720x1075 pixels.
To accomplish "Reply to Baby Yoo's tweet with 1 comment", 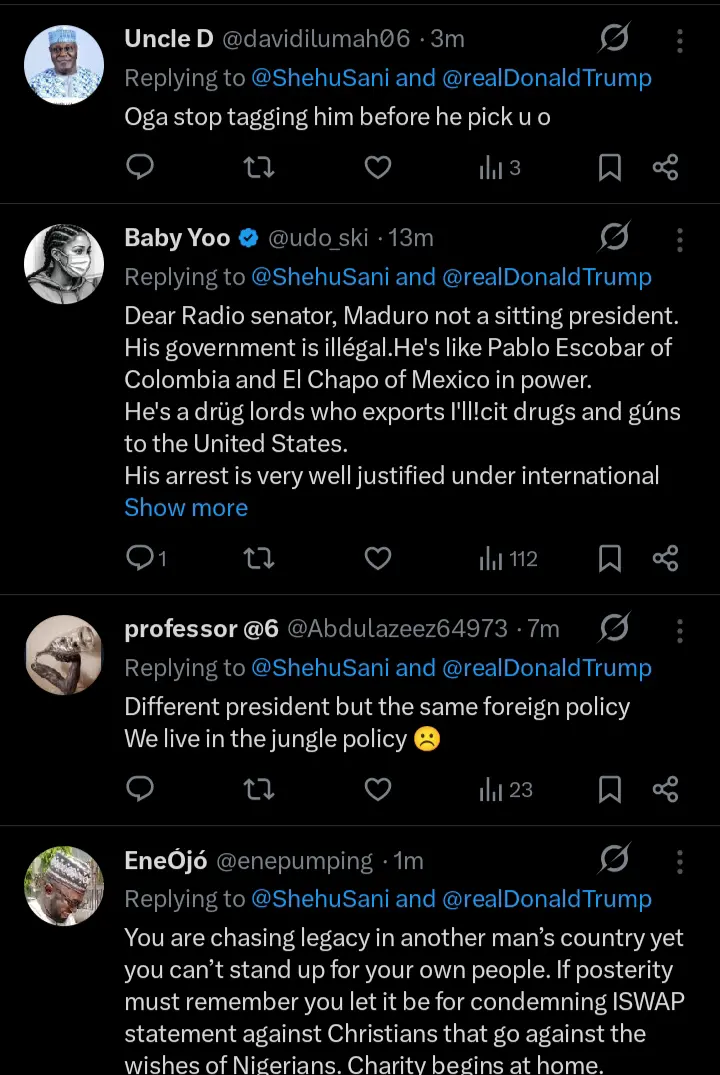I will tap(146, 558).
